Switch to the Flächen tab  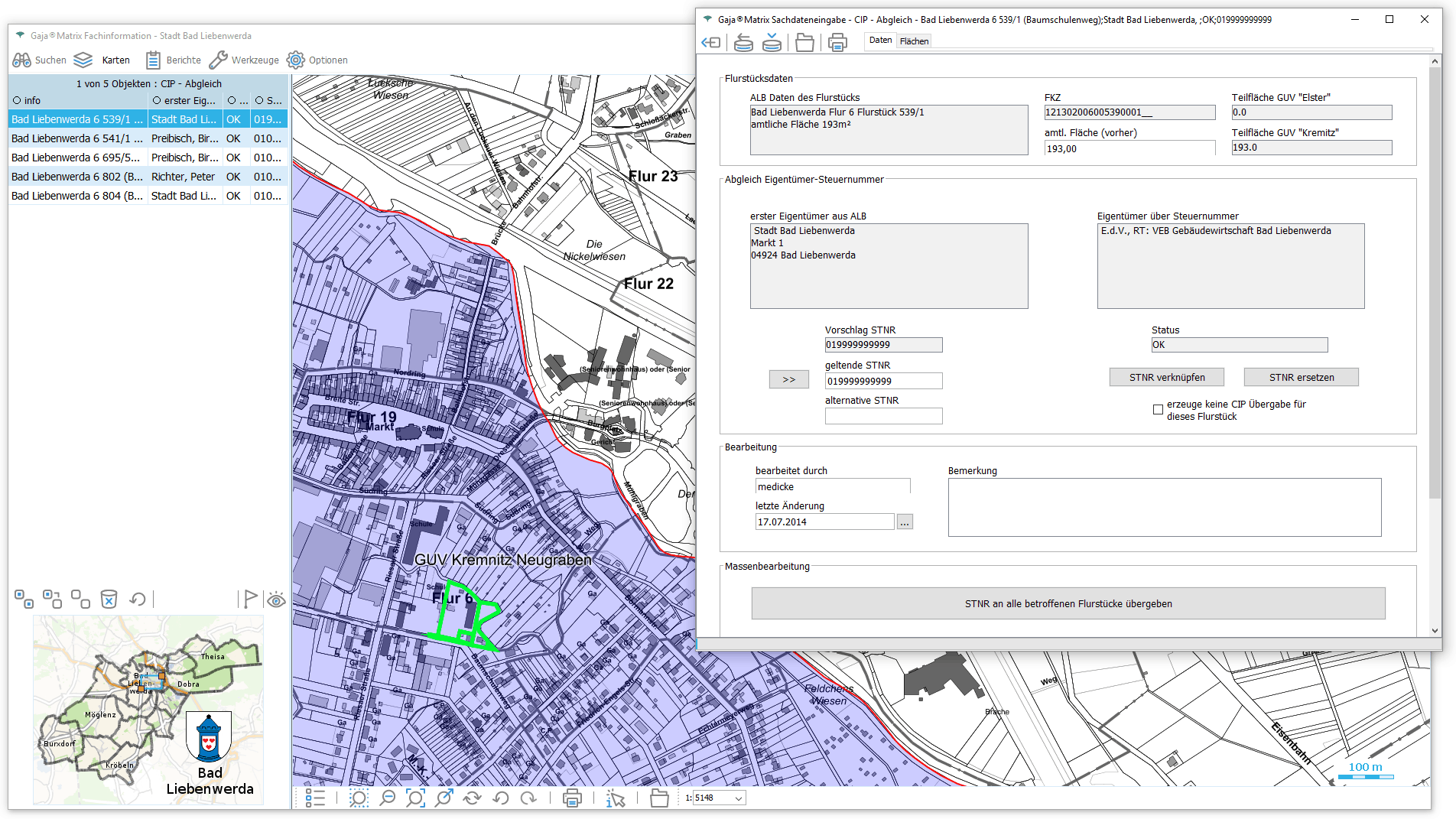pyautogui.click(x=914, y=41)
